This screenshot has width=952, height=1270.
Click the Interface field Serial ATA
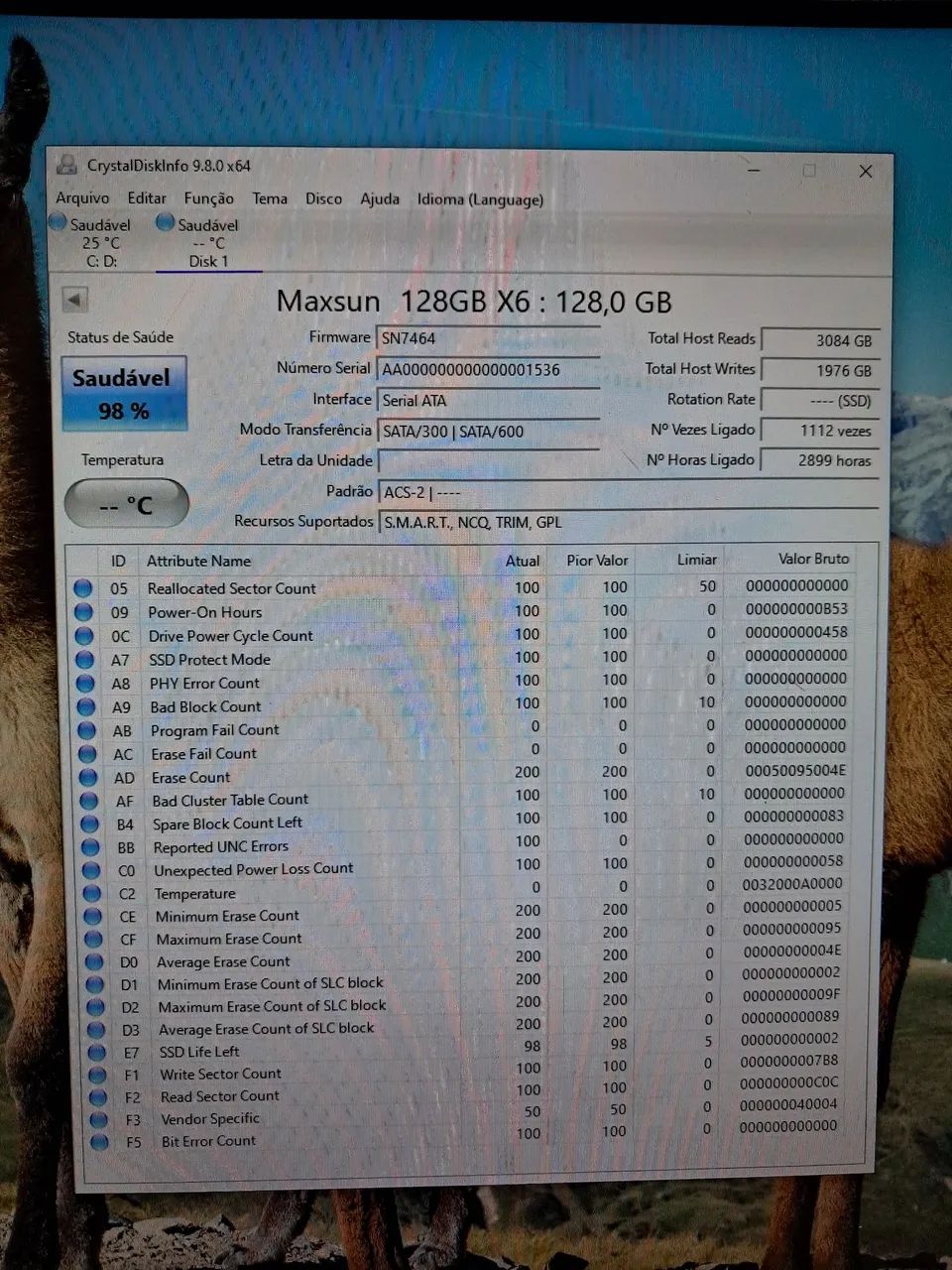pyautogui.click(x=488, y=400)
